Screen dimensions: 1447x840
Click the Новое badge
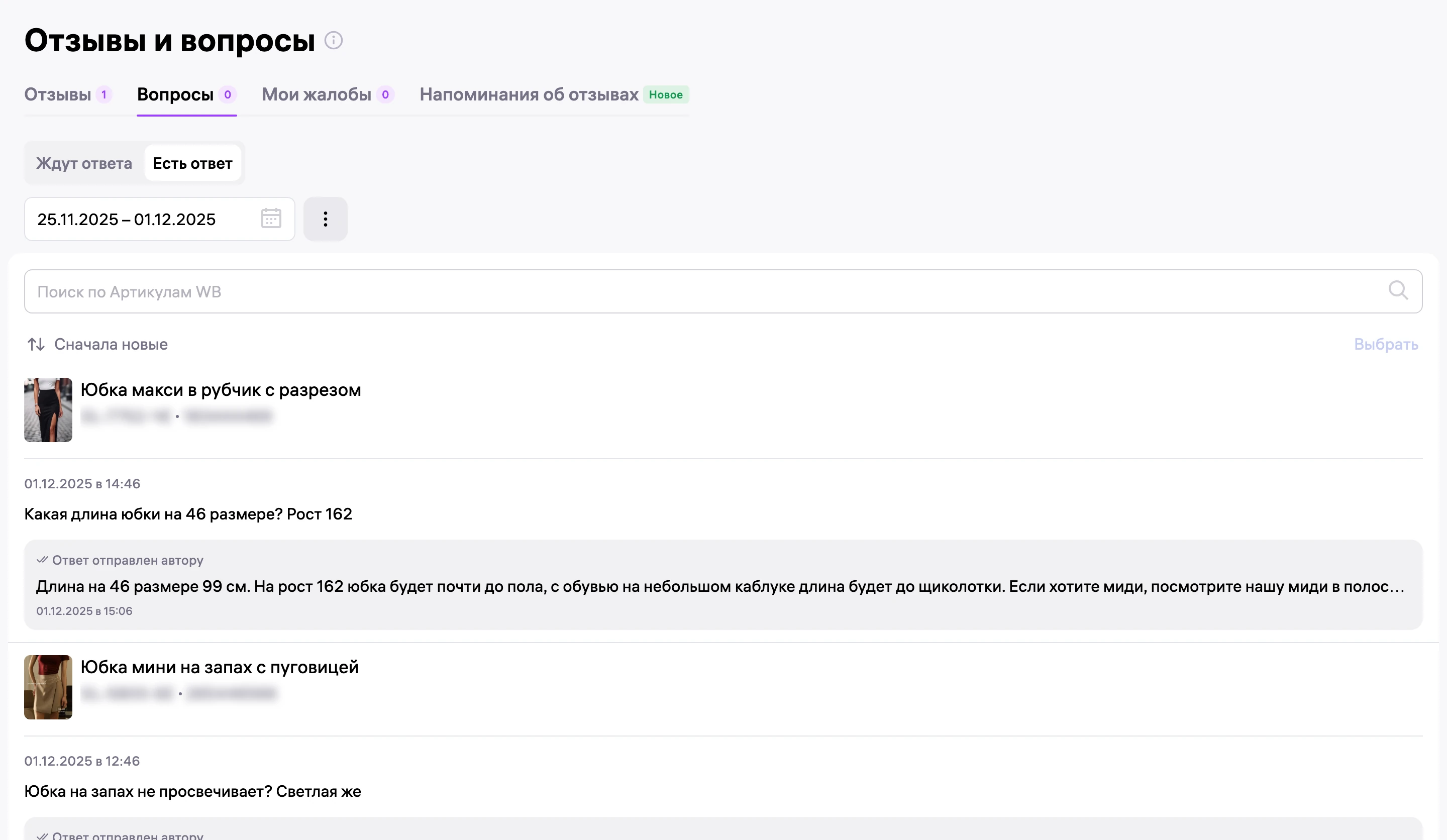666,95
